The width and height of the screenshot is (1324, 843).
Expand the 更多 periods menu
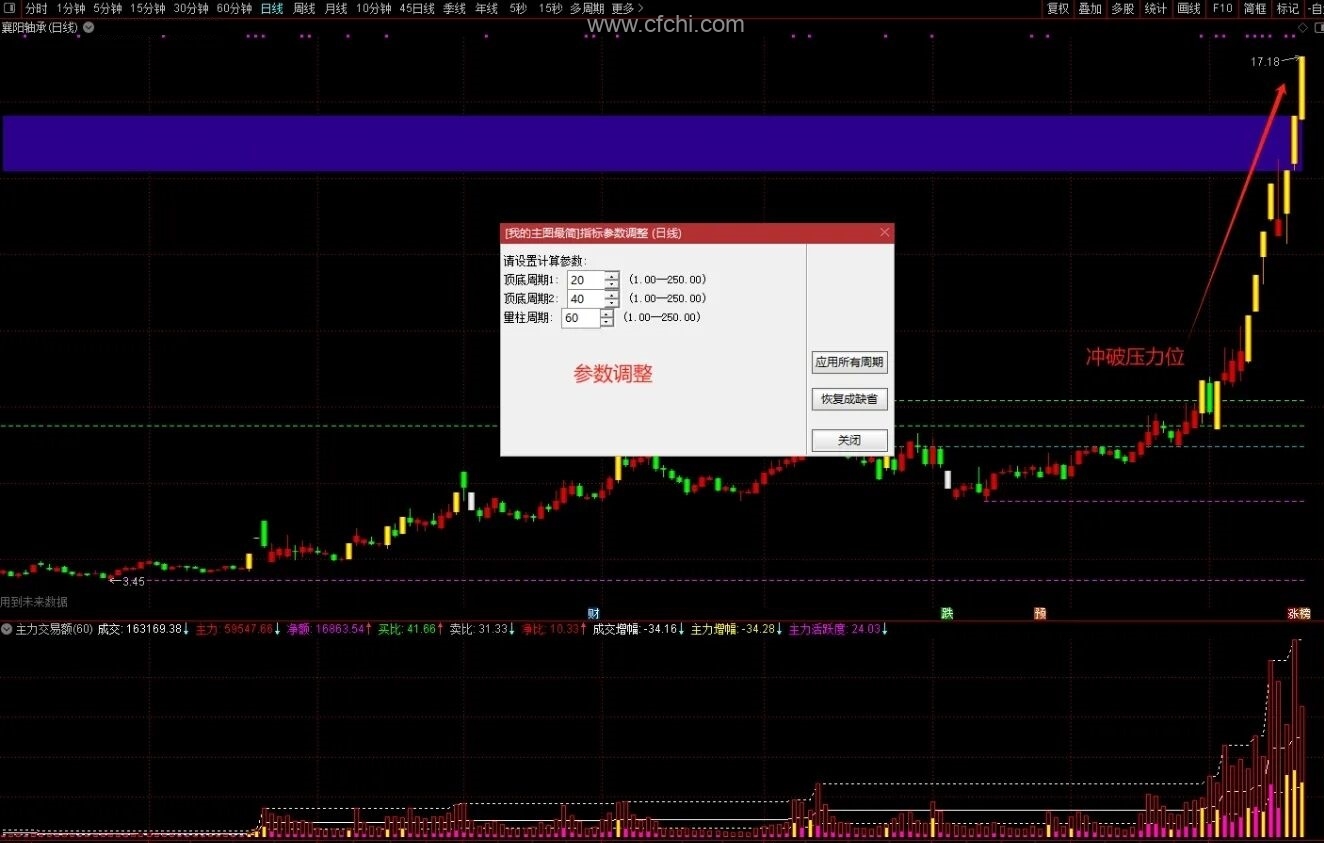click(x=627, y=8)
